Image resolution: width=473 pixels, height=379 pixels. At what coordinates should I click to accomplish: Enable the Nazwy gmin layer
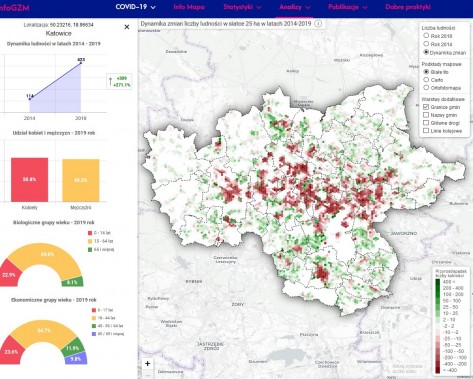tap(426, 115)
